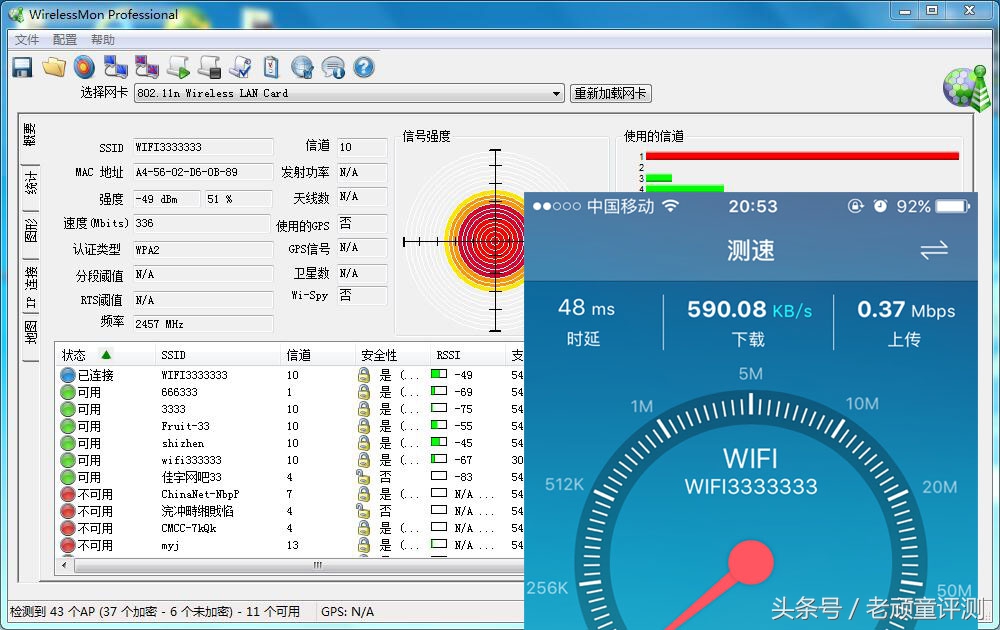Viewport: 1000px width, 630px height.
Task: Start logging with the green play scroll icon
Action: (x=177, y=67)
